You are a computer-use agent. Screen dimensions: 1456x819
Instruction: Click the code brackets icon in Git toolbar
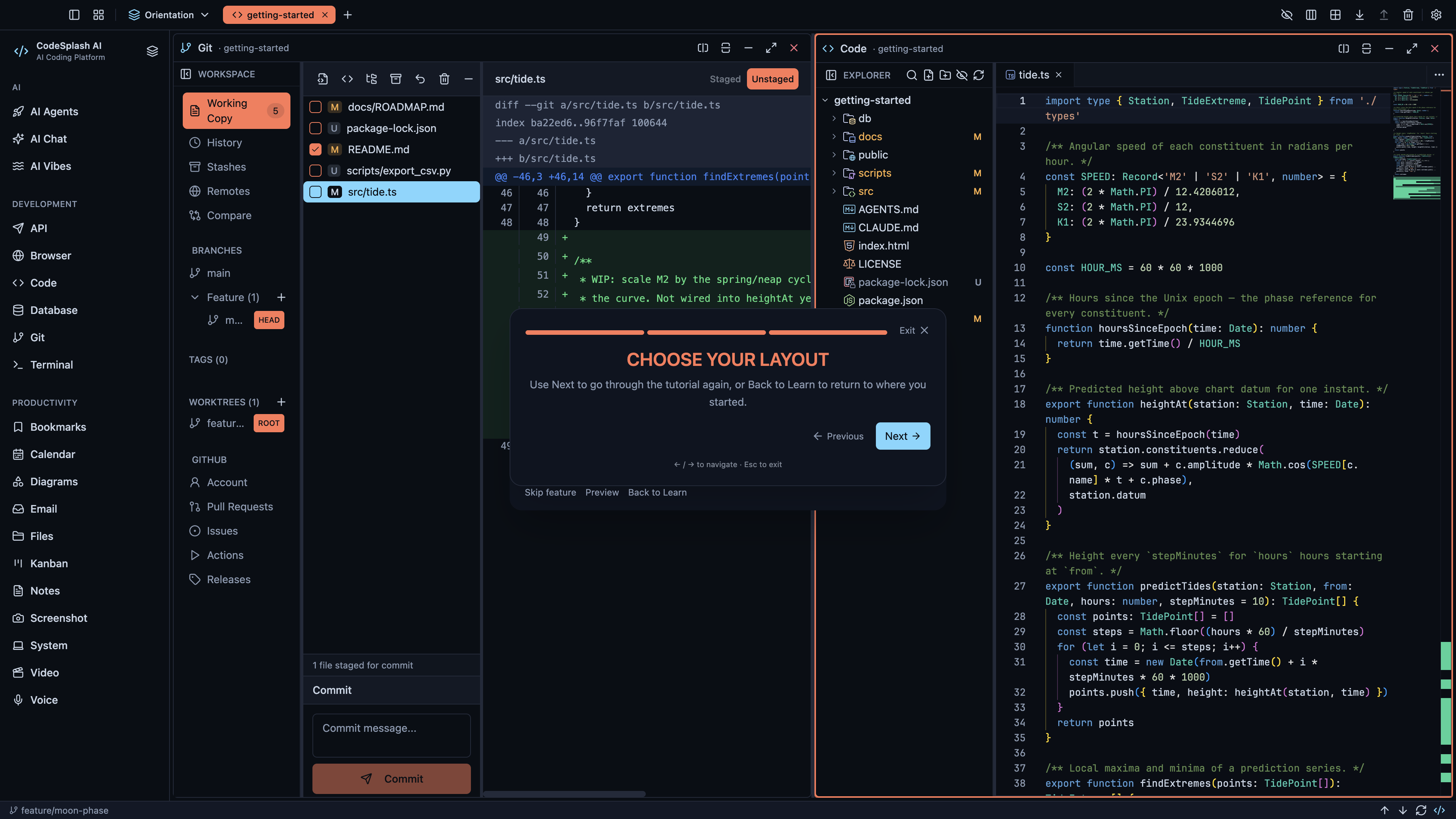pos(347,79)
